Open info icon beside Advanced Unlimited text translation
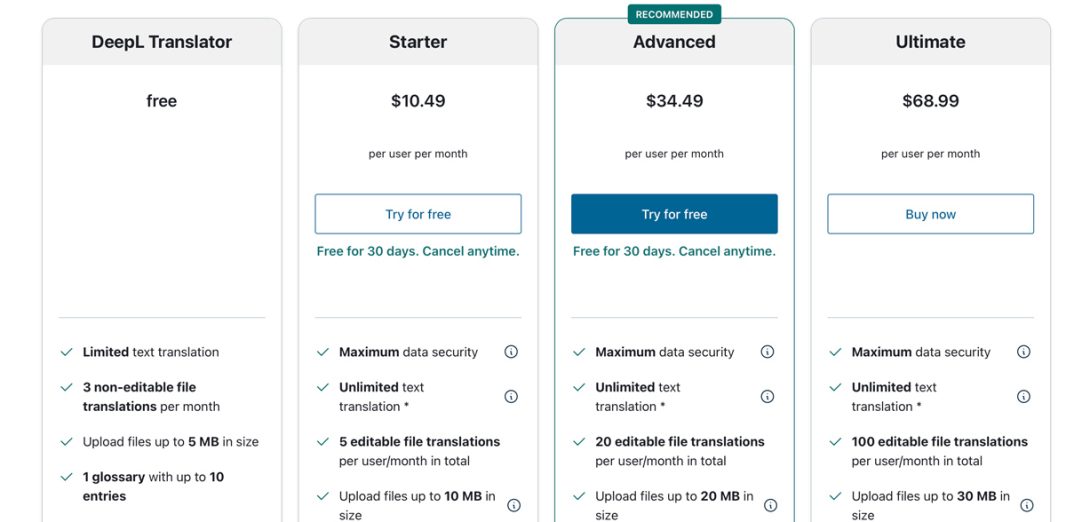This screenshot has width=1066, height=522. click(768, 396)
